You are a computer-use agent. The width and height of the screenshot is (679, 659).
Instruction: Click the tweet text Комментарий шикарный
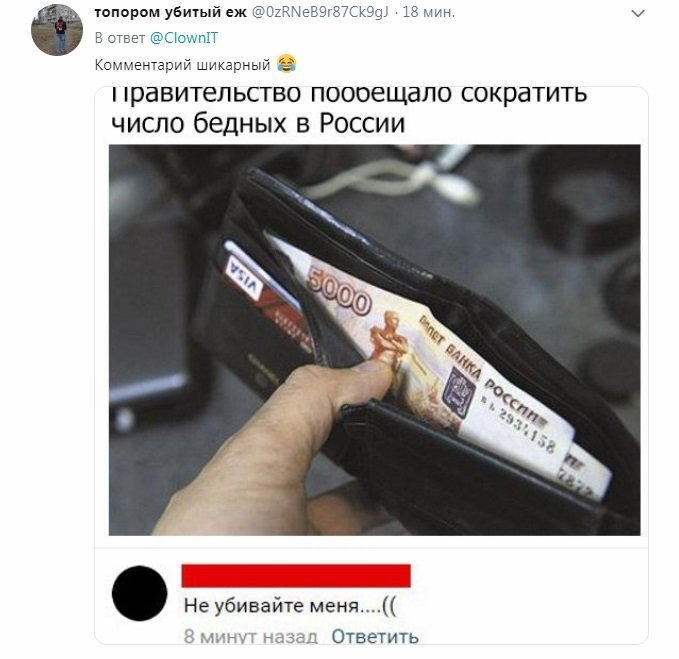pyautogui.click(x=182, y=65)
